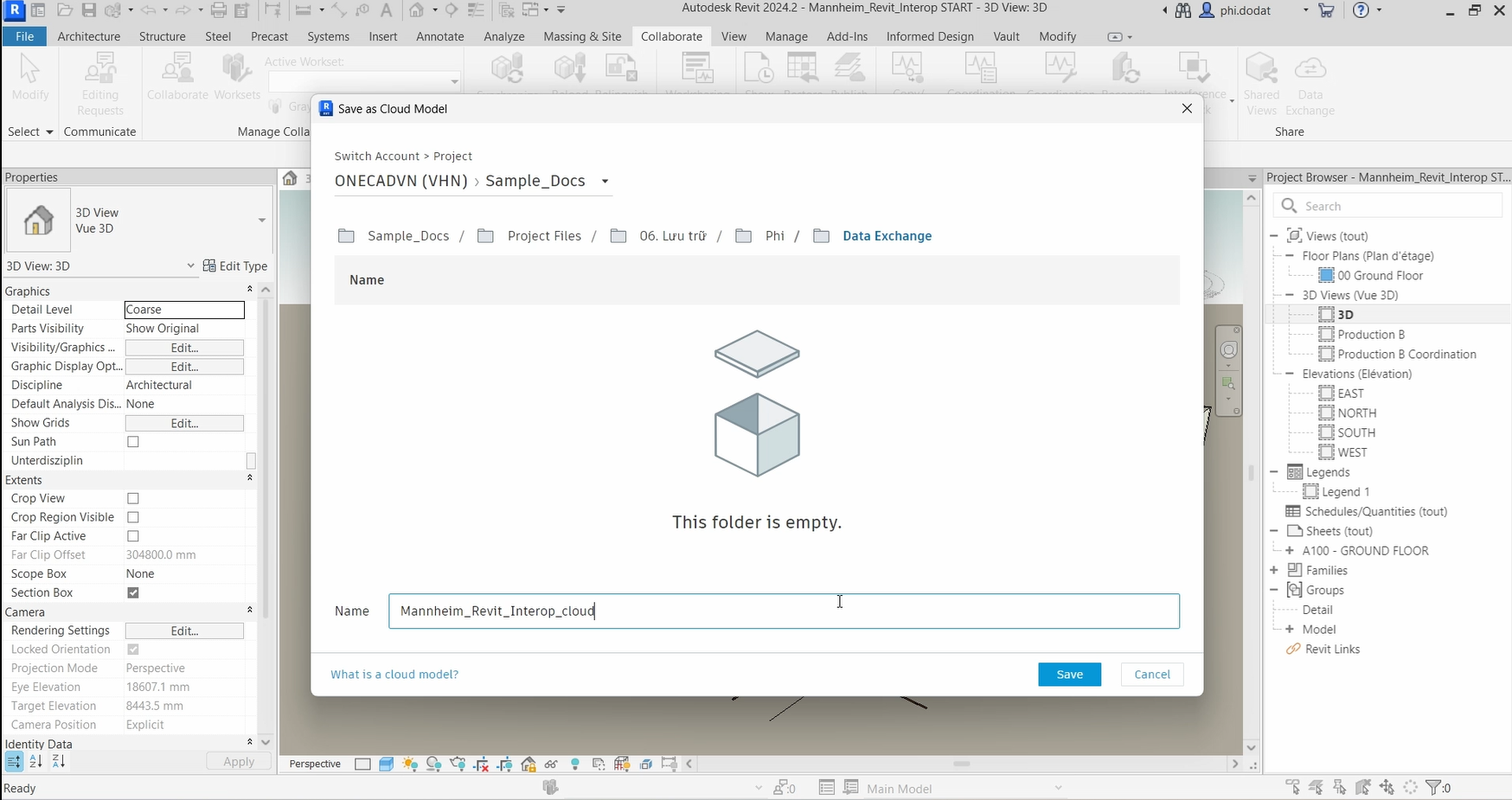Toggle the Sun Path checkbox
The width and height of the screenshot is (1512, 800).
[x=133, y=442]
